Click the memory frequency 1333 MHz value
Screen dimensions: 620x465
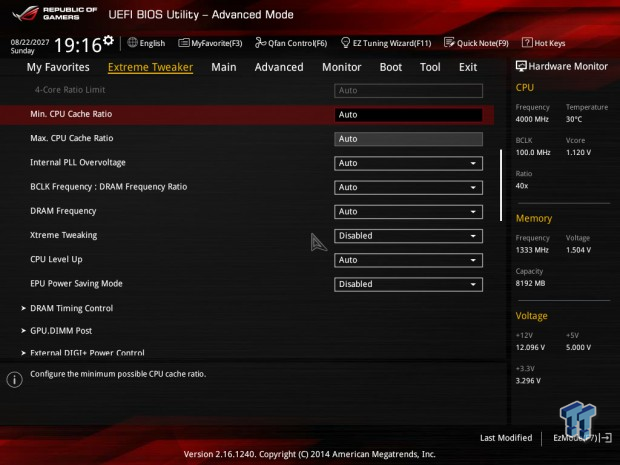click(x=532, y=250)
